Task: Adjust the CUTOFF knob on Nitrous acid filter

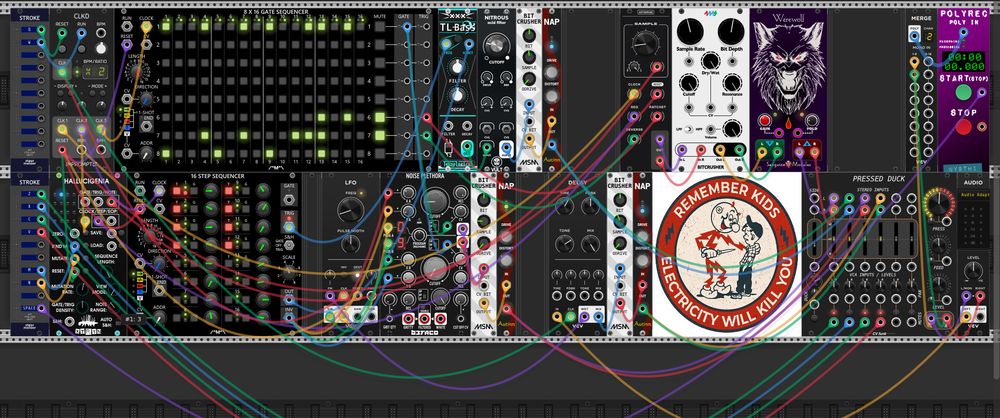Action: click(x=496, y=45)
